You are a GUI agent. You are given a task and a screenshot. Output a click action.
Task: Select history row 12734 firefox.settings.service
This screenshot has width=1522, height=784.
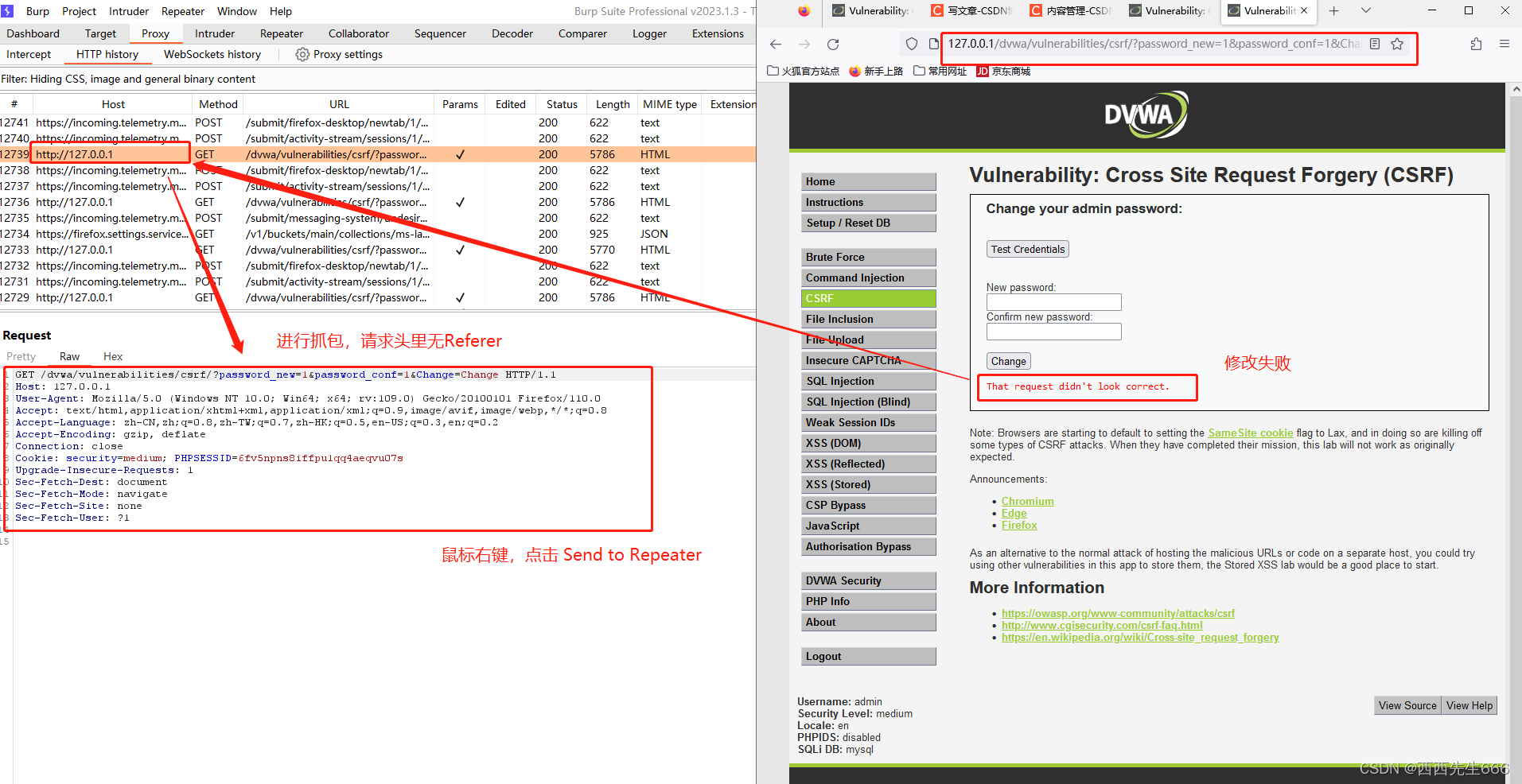coord(378,234)
